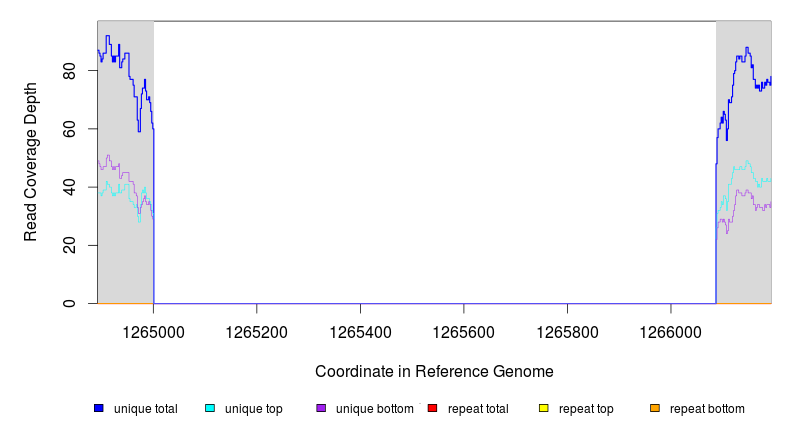This screenshot has height=432, width=792.
Task: Click the orange "repeat bottom" legend swatch
Action: [654, 409]
